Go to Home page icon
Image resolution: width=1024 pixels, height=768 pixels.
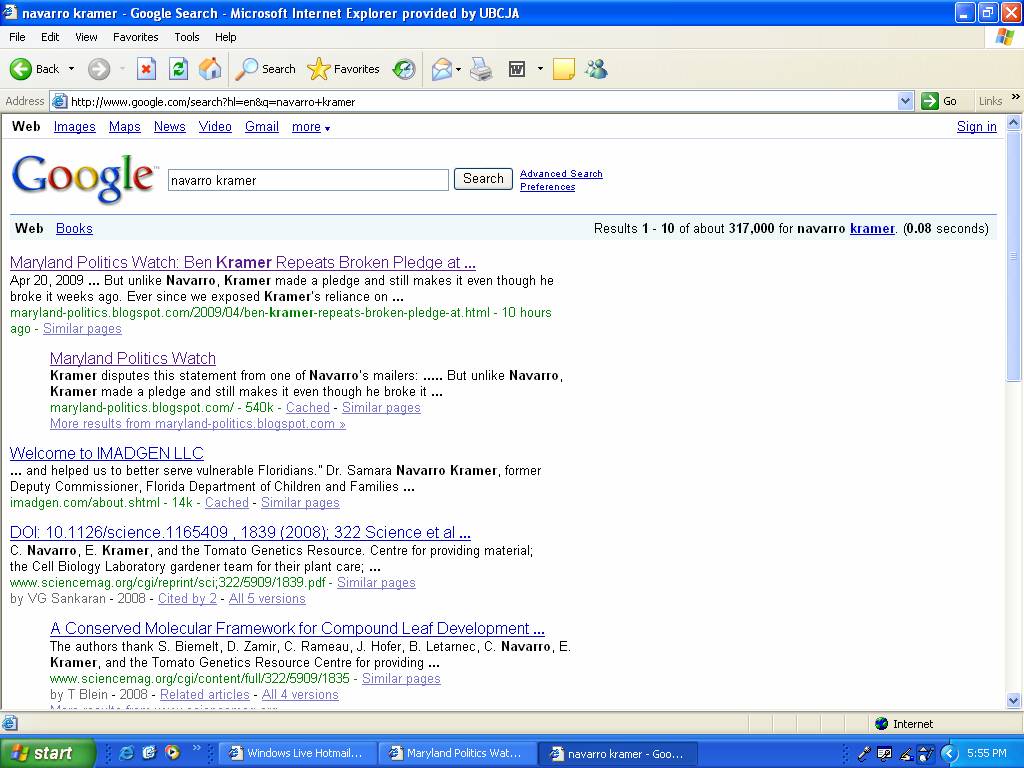click(x=210, y=69)
